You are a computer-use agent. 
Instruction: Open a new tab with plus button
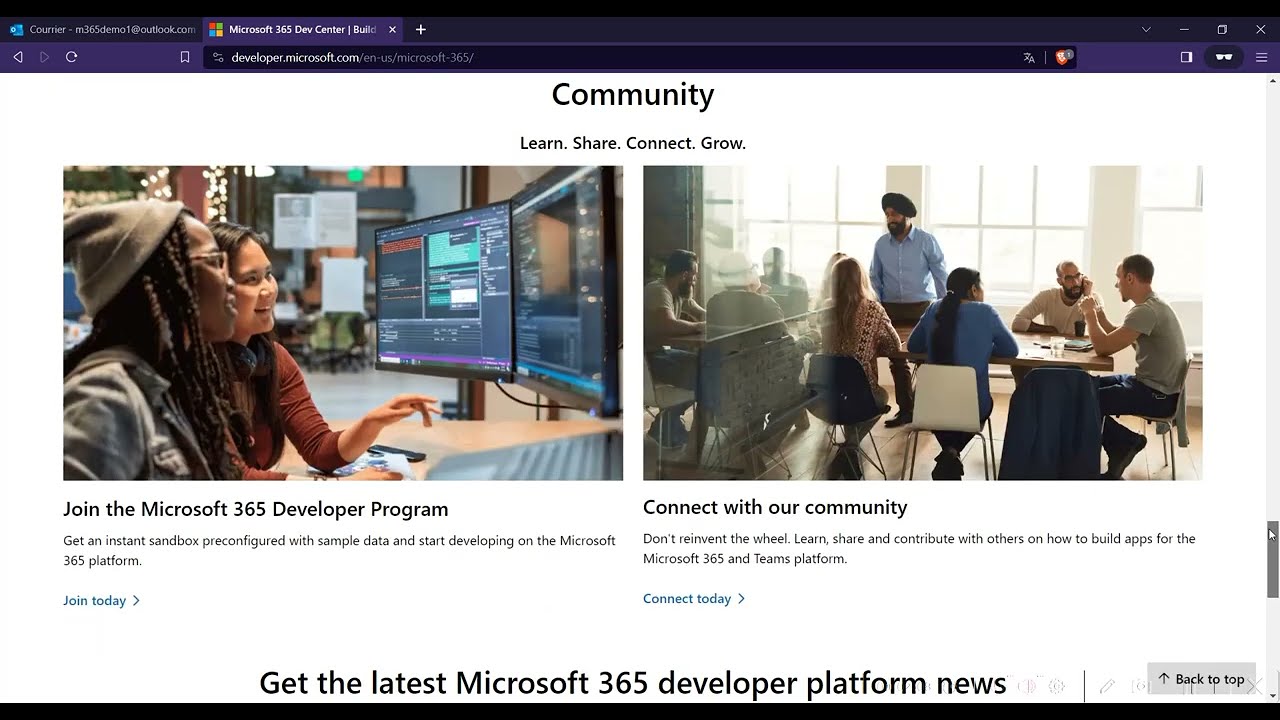tap(421, 29)
